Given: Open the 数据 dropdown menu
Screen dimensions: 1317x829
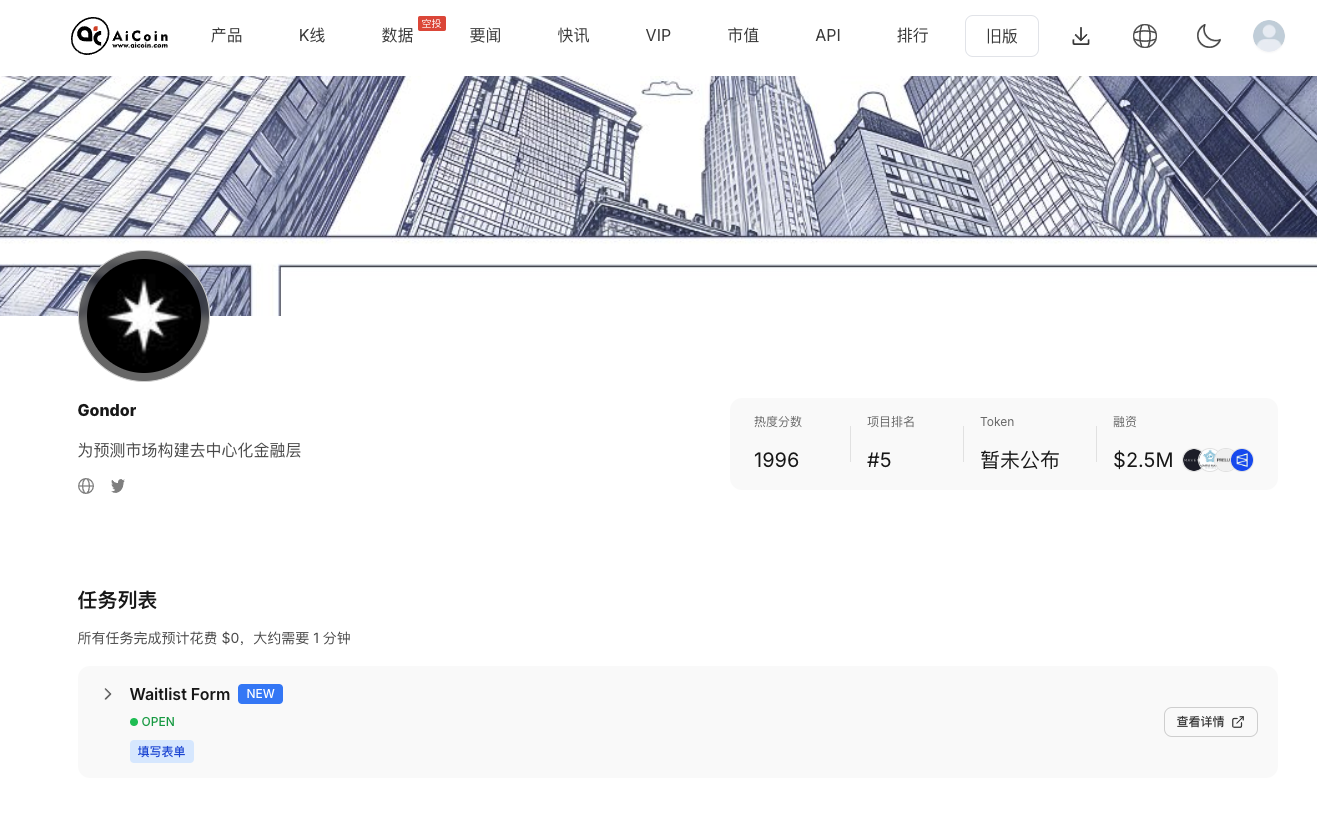Looking at the screenshot, I should tap(396, 36).
